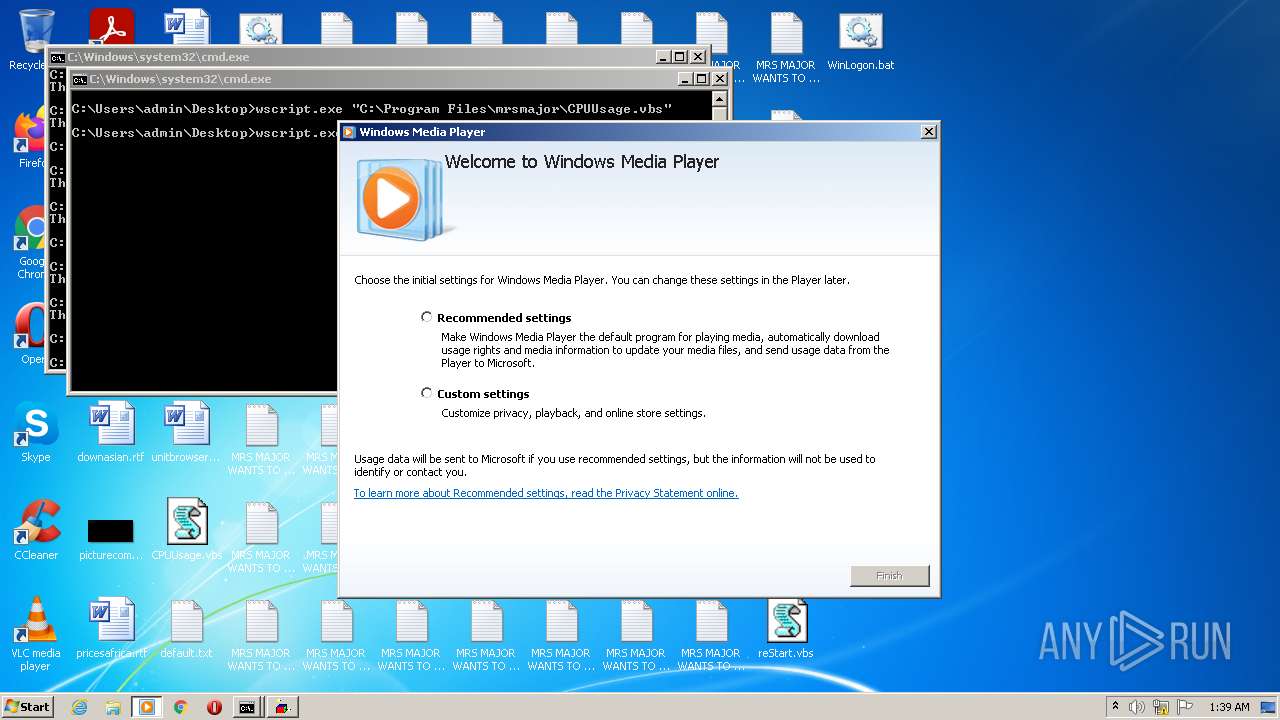This screenshot has width=1280, height=720.
Task: Select the MRS MAJOR file beside default.txt
Action: (x=261, y=635)
